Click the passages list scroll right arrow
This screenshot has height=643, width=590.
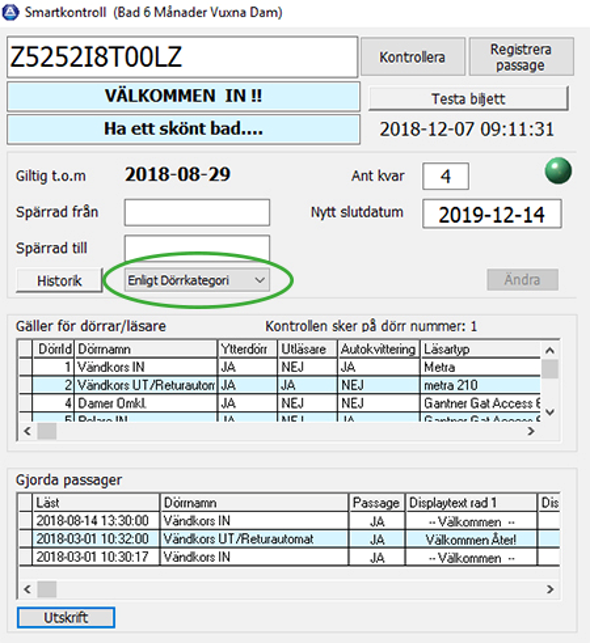(x=550, y=589)
